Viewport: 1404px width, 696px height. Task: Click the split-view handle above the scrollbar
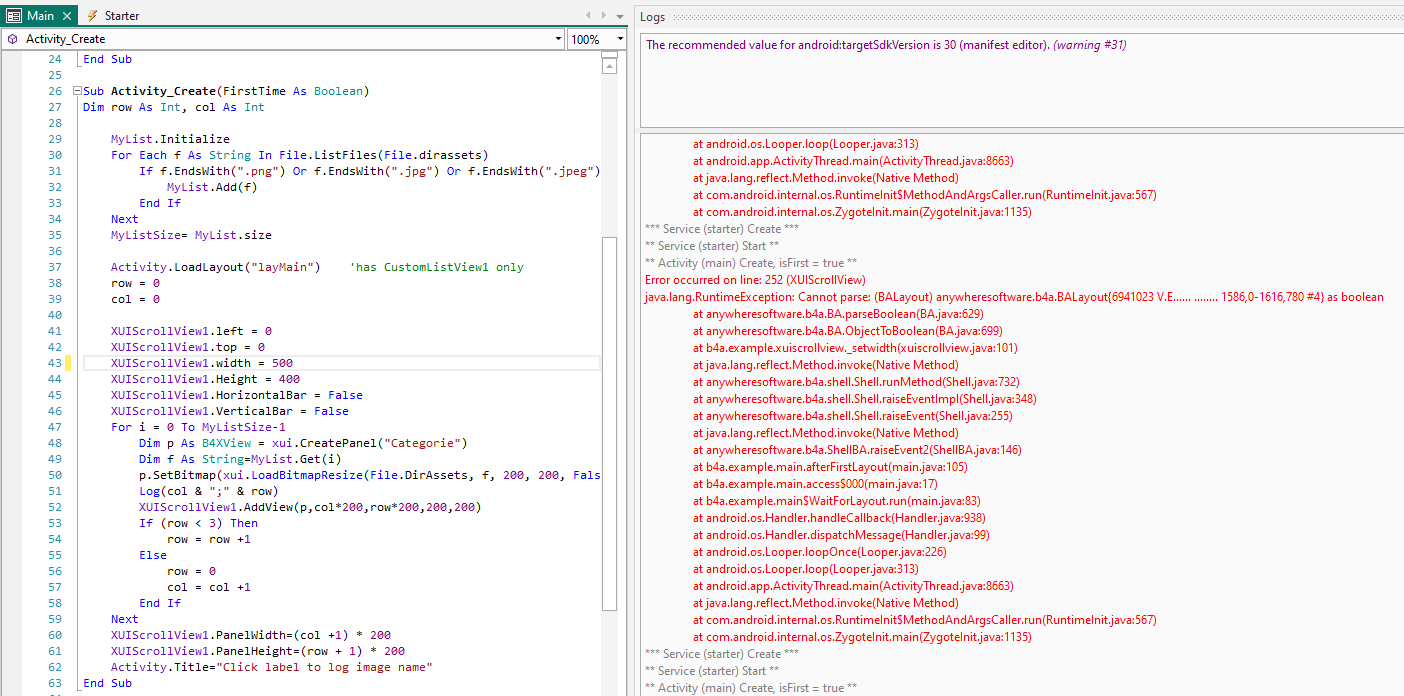[x=609, y=55]
